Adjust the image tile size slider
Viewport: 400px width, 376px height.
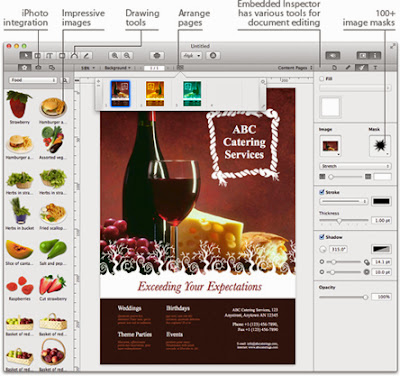click(345, 177)
